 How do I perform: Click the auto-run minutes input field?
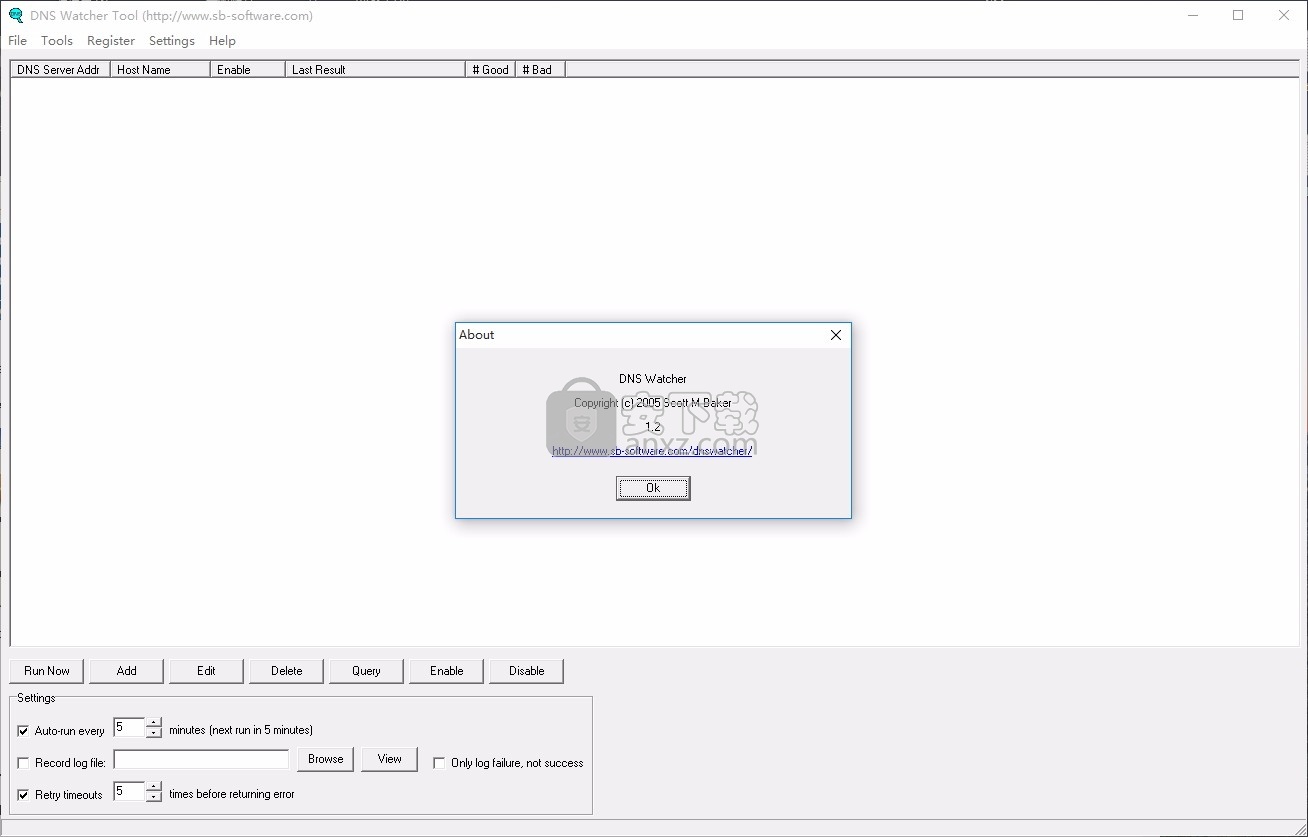point(129,728)
